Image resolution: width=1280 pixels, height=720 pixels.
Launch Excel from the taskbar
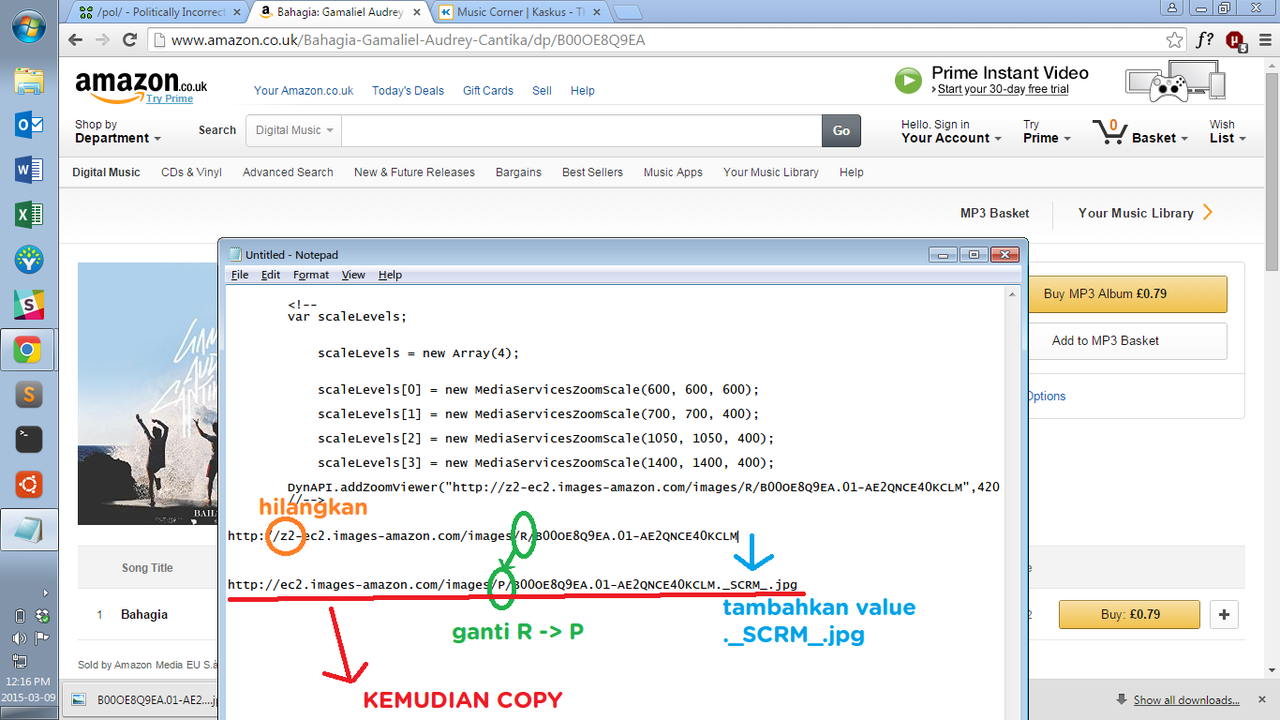(x=28, y=215)
